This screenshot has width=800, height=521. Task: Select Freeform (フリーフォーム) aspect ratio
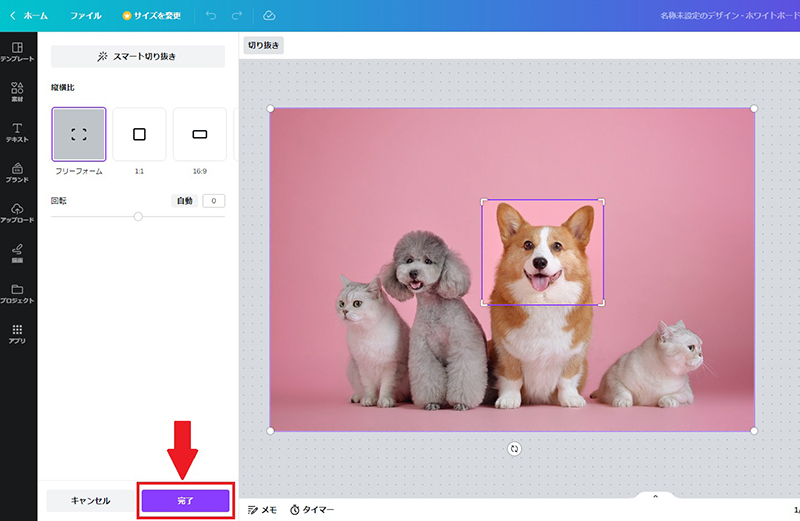79,134
